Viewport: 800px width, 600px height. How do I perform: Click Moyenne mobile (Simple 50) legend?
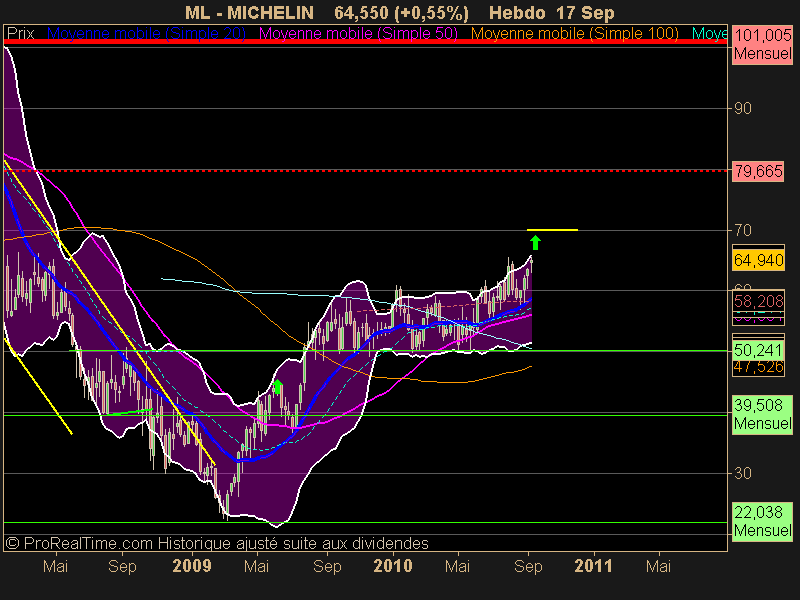tap(358, 34)
